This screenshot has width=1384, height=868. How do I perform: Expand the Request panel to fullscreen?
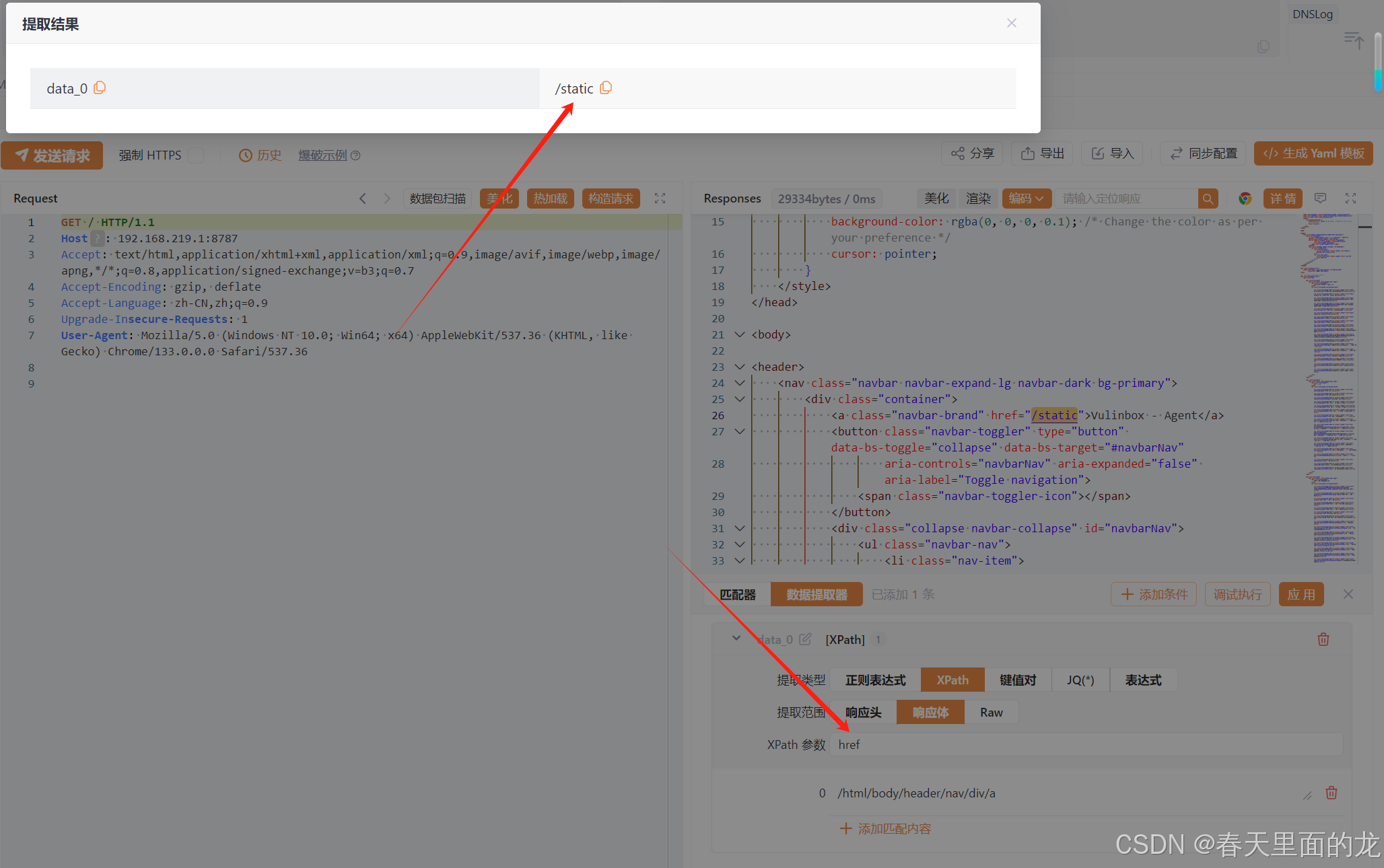coord(660,198)
